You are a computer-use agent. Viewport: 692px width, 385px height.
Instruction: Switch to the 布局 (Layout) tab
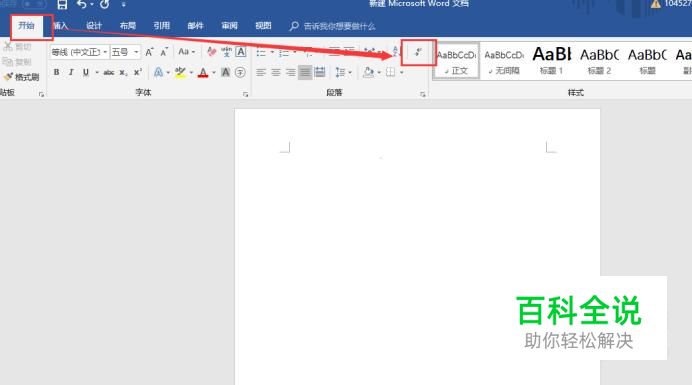coord(128,26)
